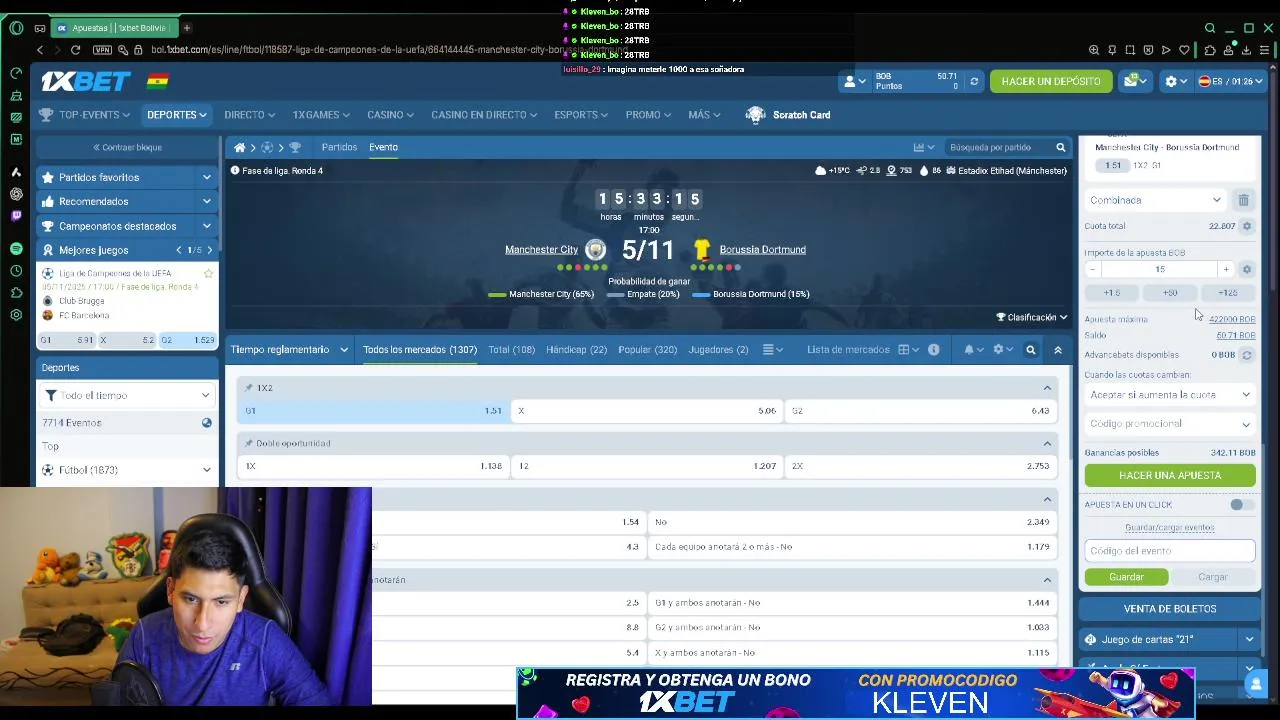Open browser search icon in title bar
This screenshot has width=1280, height=720.
click(x=1210, y=28)
